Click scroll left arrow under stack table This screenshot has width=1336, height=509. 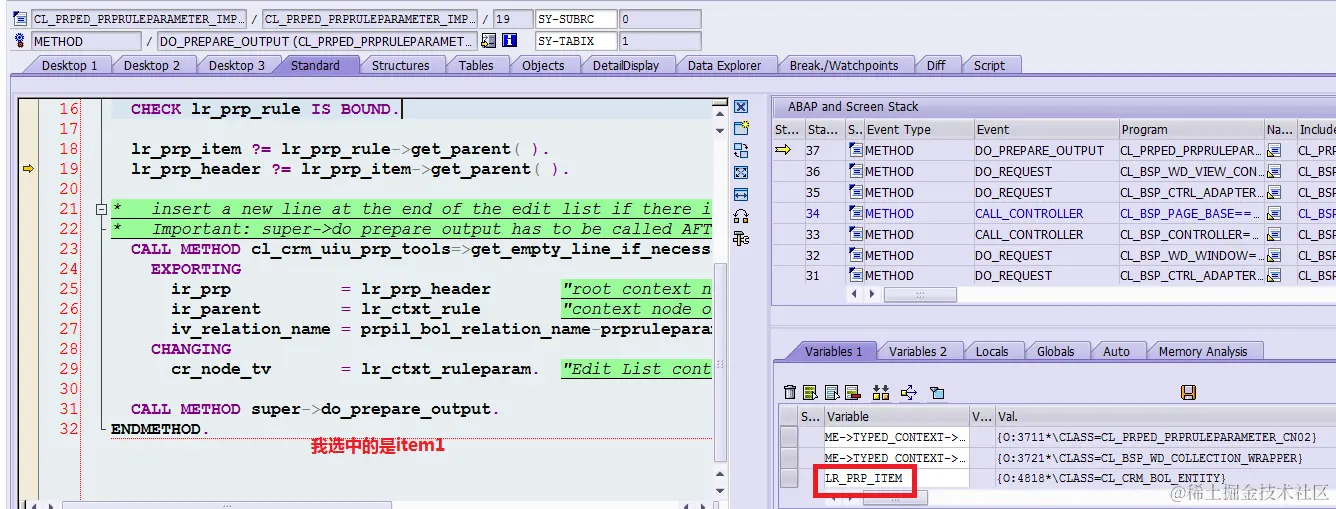[854, 295]
